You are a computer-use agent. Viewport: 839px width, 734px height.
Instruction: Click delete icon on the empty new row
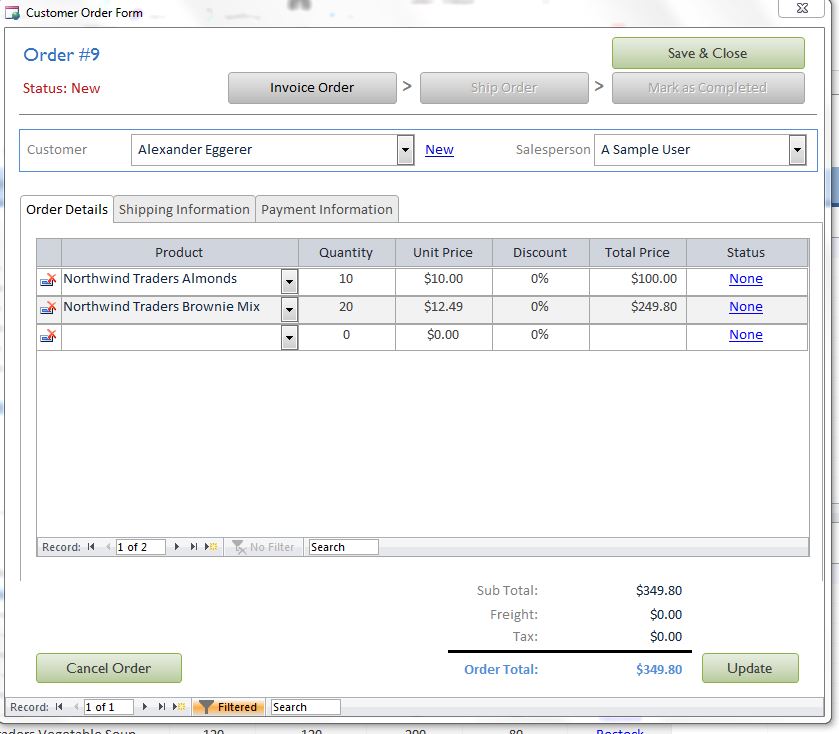48,336
